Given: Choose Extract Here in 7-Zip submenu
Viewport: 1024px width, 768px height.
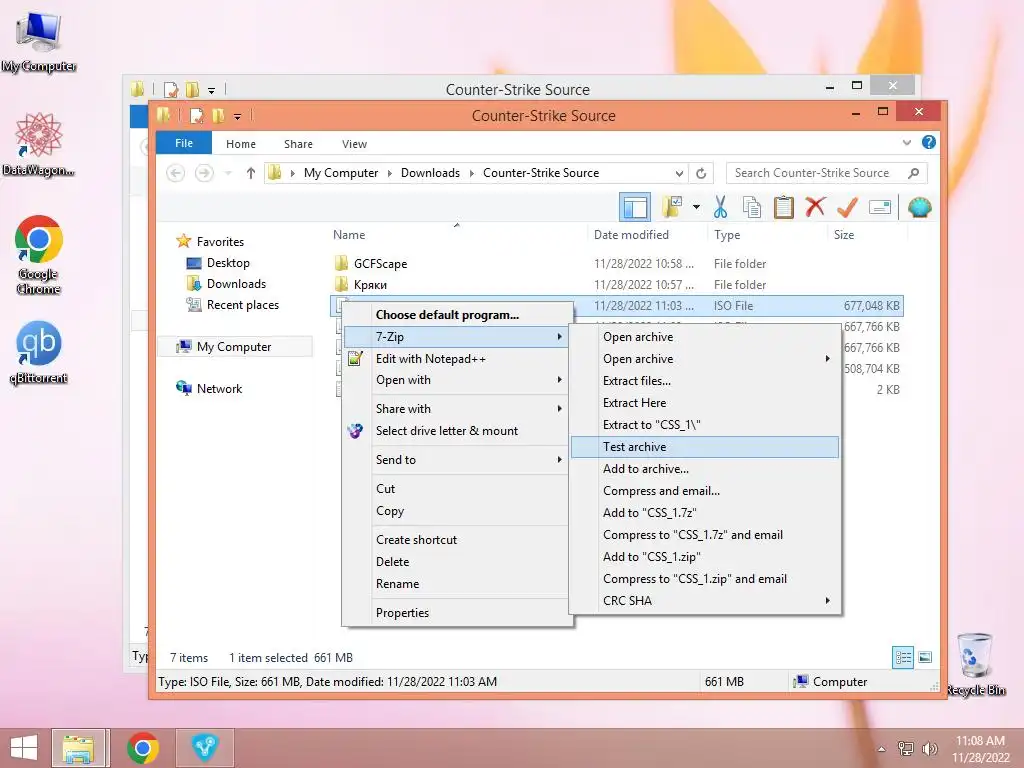Looking at the screenshot, I should tap(705, 403).
